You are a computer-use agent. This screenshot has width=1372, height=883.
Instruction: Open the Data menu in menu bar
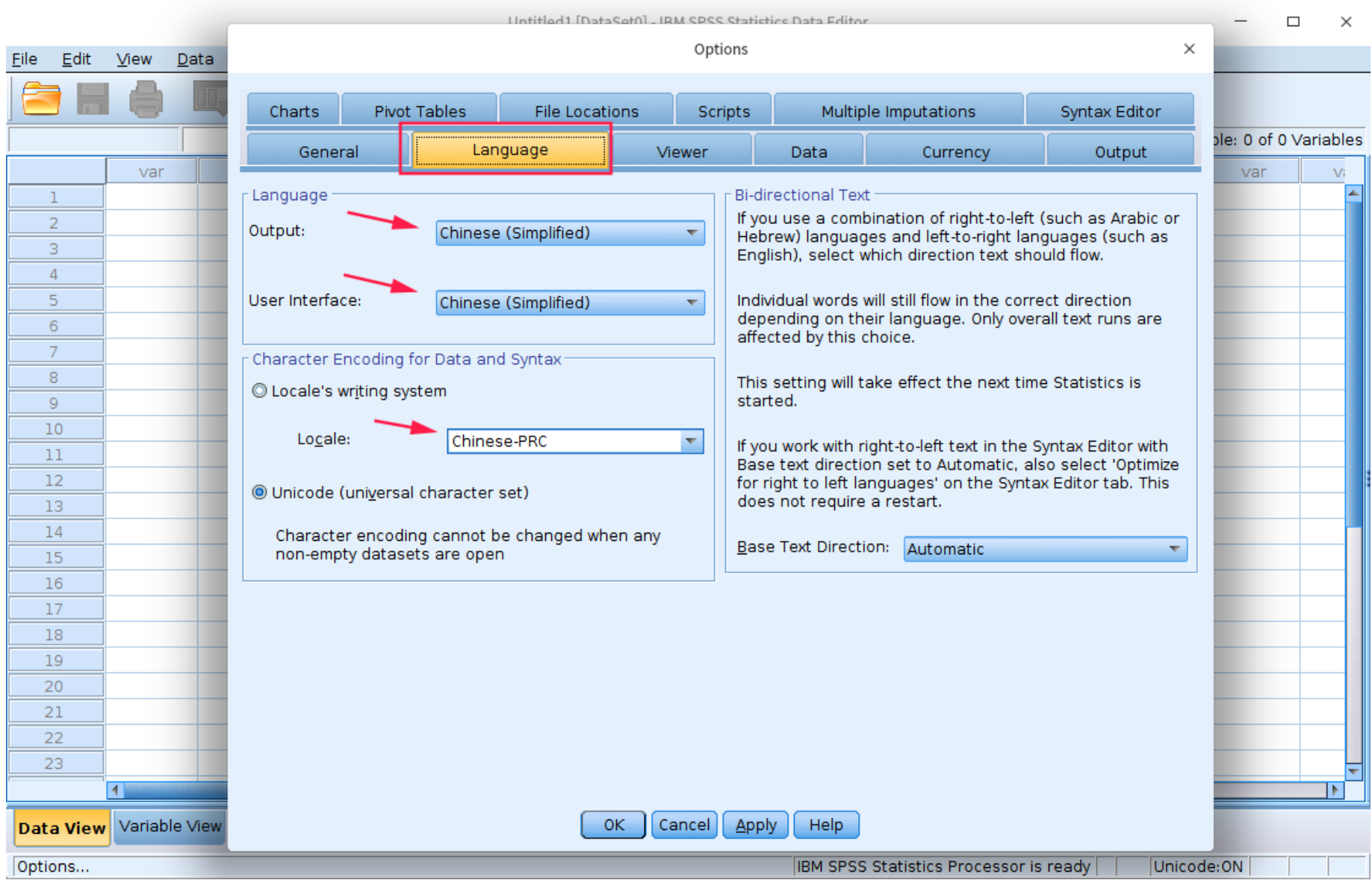(x=195, y=59)
